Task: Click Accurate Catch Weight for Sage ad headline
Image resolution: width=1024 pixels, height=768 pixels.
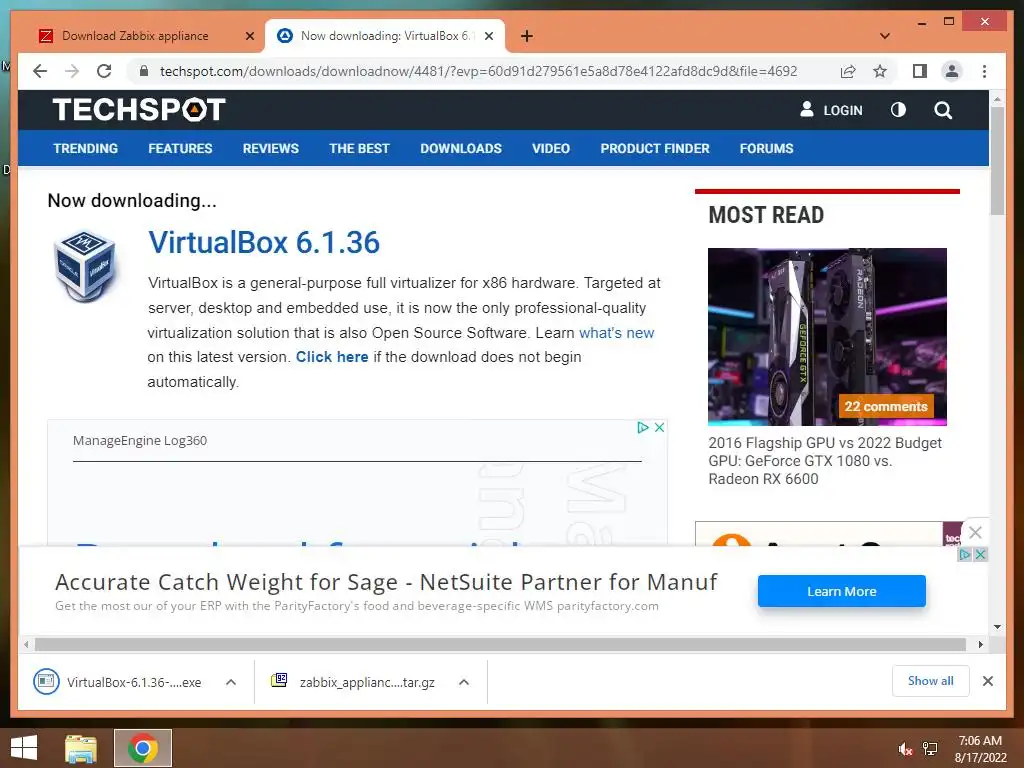Action: pos(386,581)
